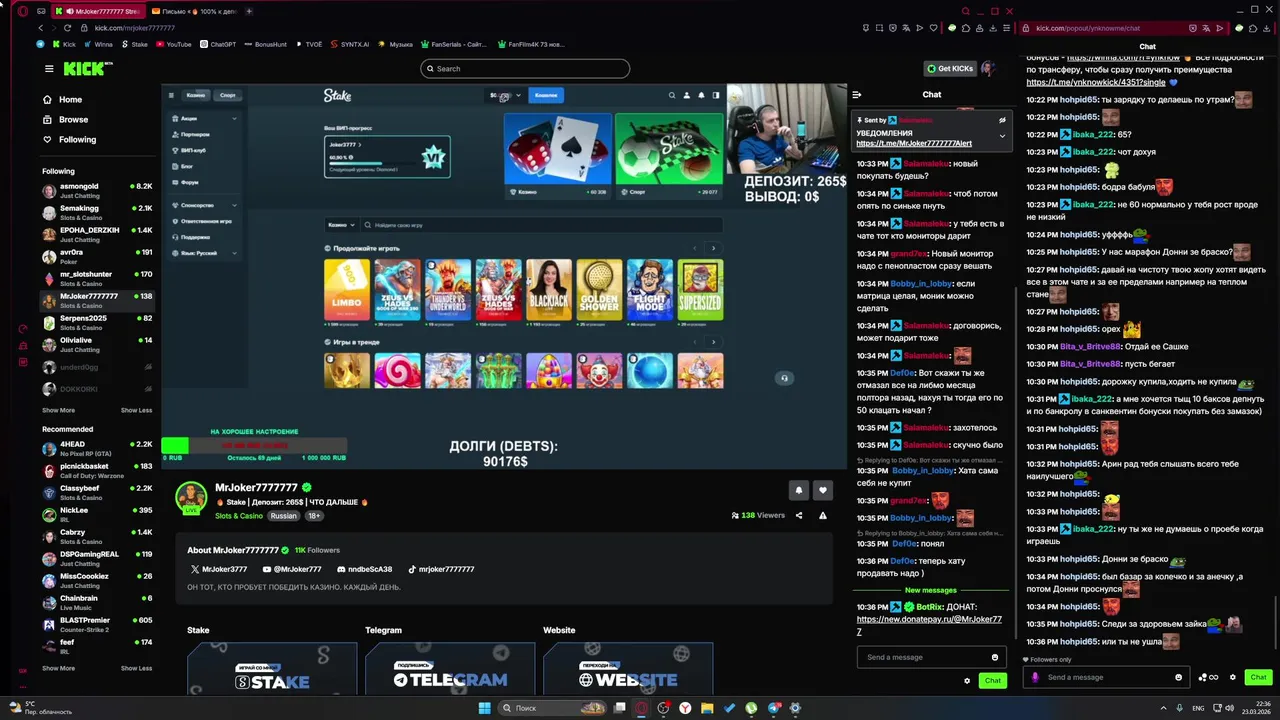The image size is (1280, 720).
Task: Collapse the chat panel arrow icon
Action: 857,95
